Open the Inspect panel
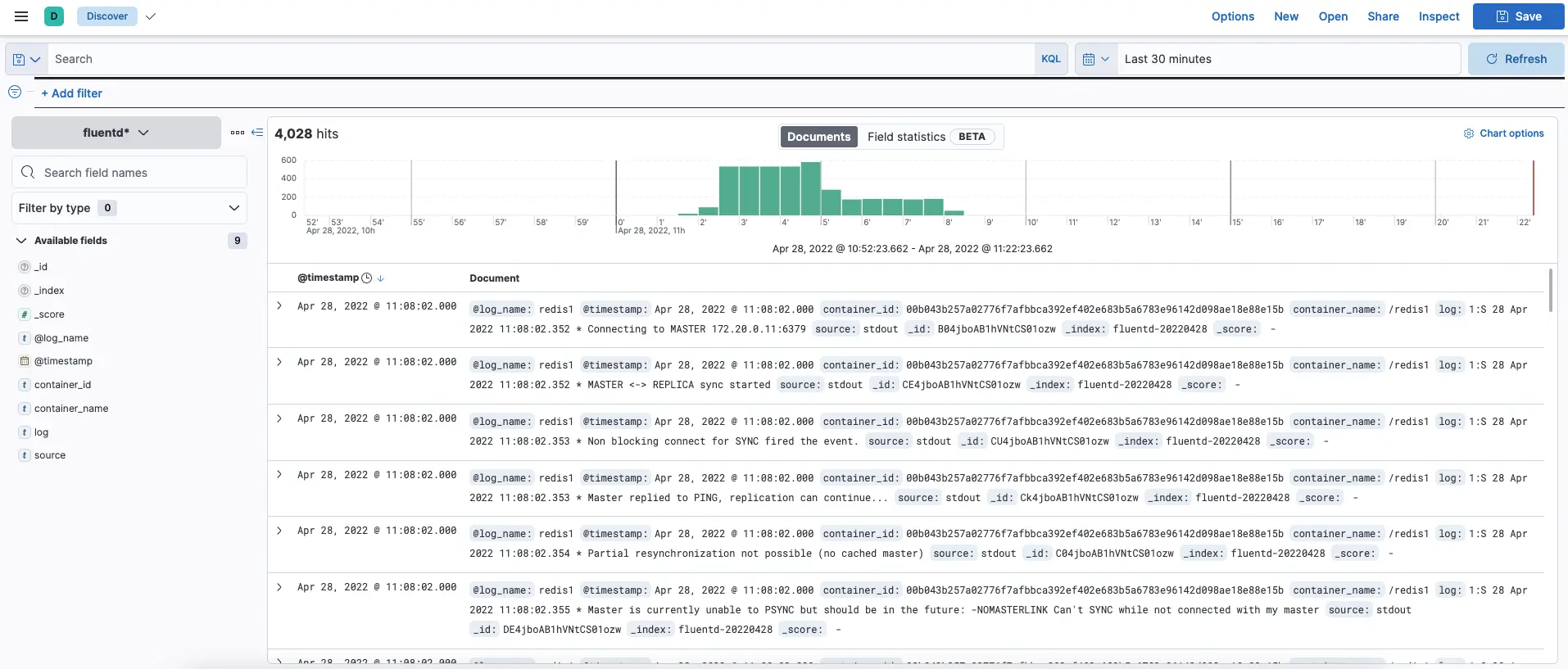Image resolution: width=1568 pixels, height=669 pixels. [1439, 16]
